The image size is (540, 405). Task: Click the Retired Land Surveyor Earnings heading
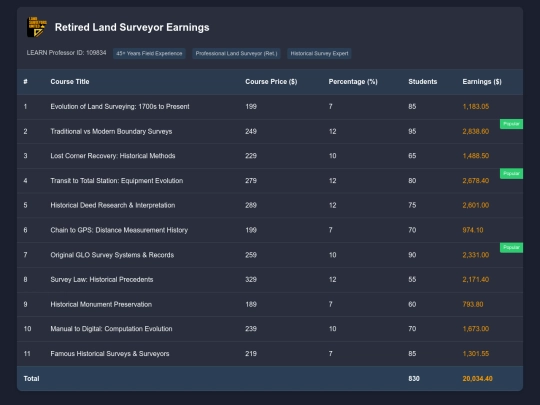pyautogui.click(x=132, y=27)
